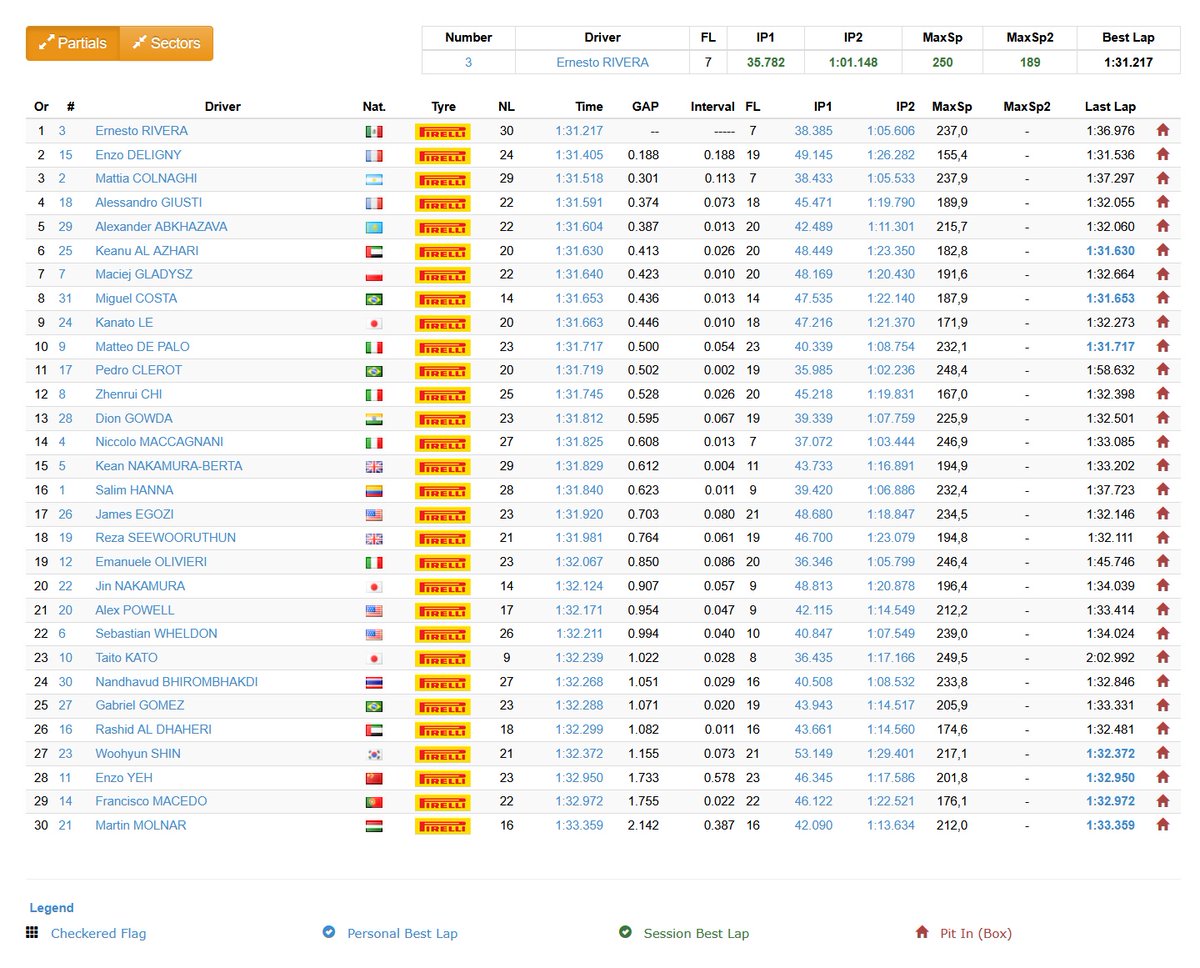The width and height of the screenshot is (1200, 968).
Task: Click the Thai flag beside Nandhavud BHIROMBHAKDI
Action: tap(374, 683)
